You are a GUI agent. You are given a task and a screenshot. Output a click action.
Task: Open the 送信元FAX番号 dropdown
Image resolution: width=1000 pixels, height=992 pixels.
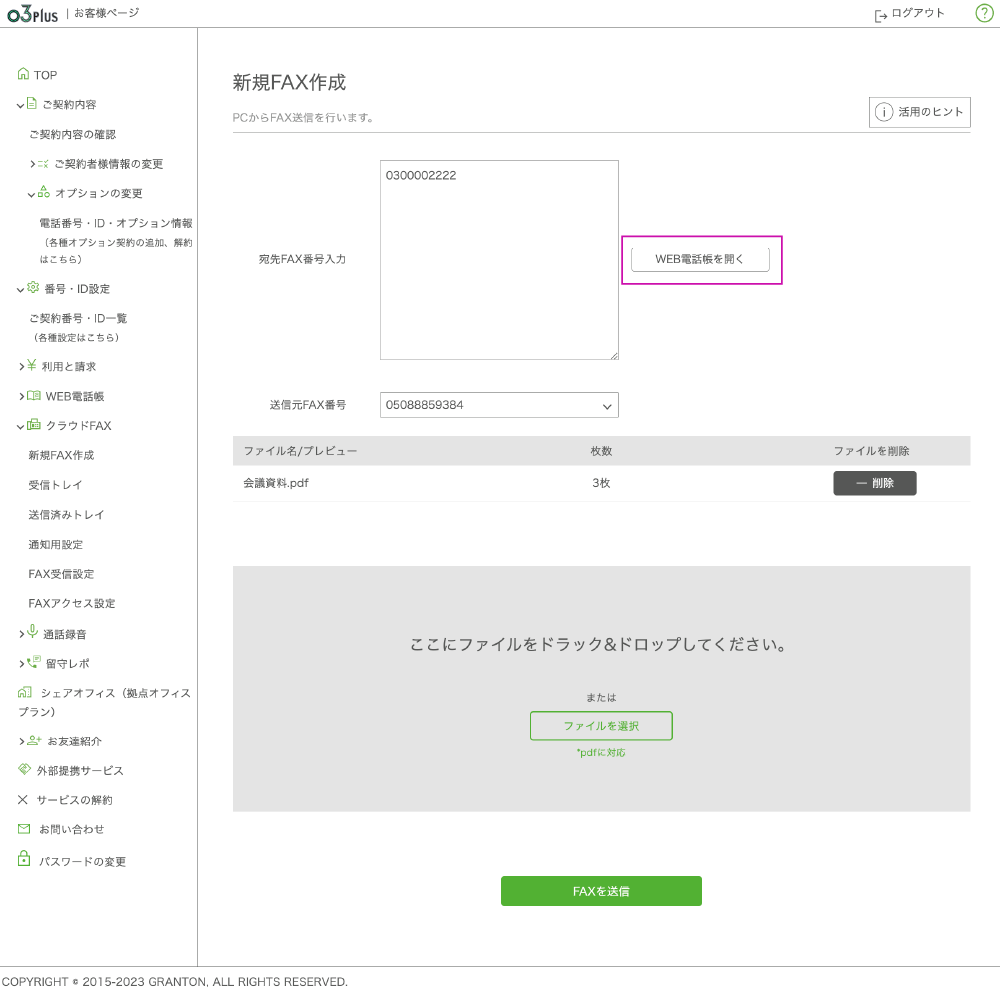(499, 405)
